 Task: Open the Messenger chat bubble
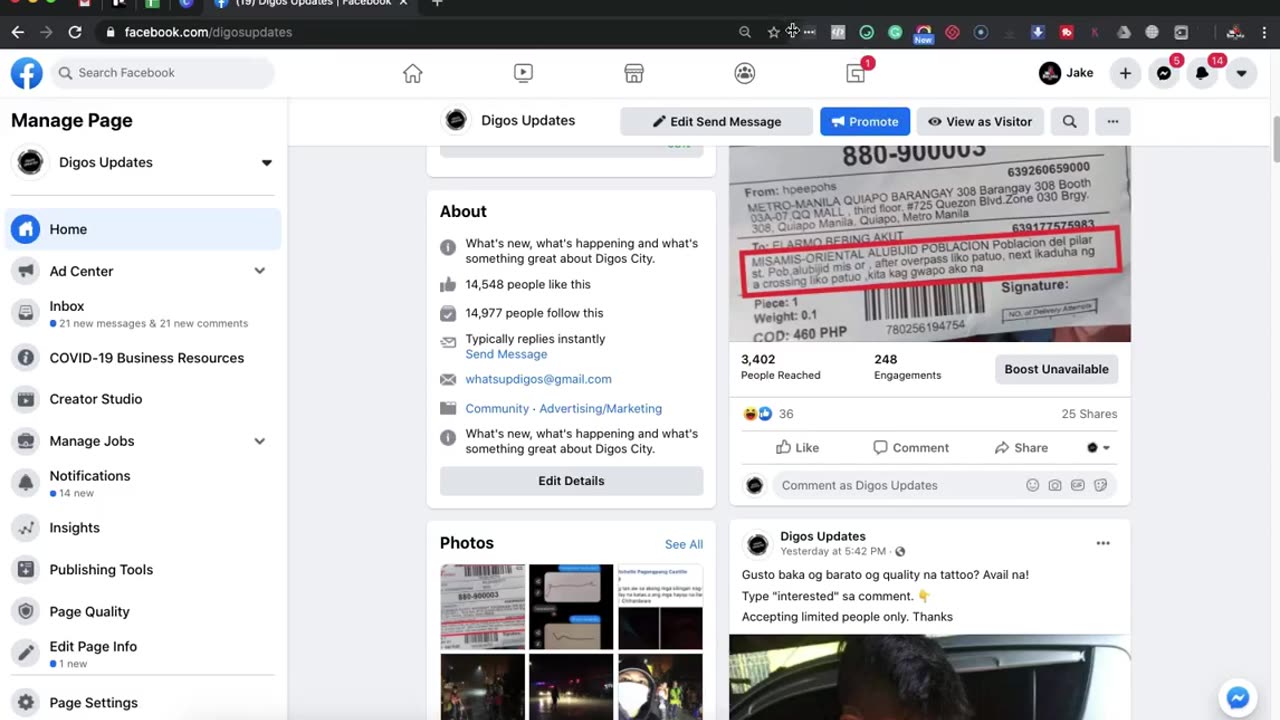pyautogui.click(x=1237, y=698)
